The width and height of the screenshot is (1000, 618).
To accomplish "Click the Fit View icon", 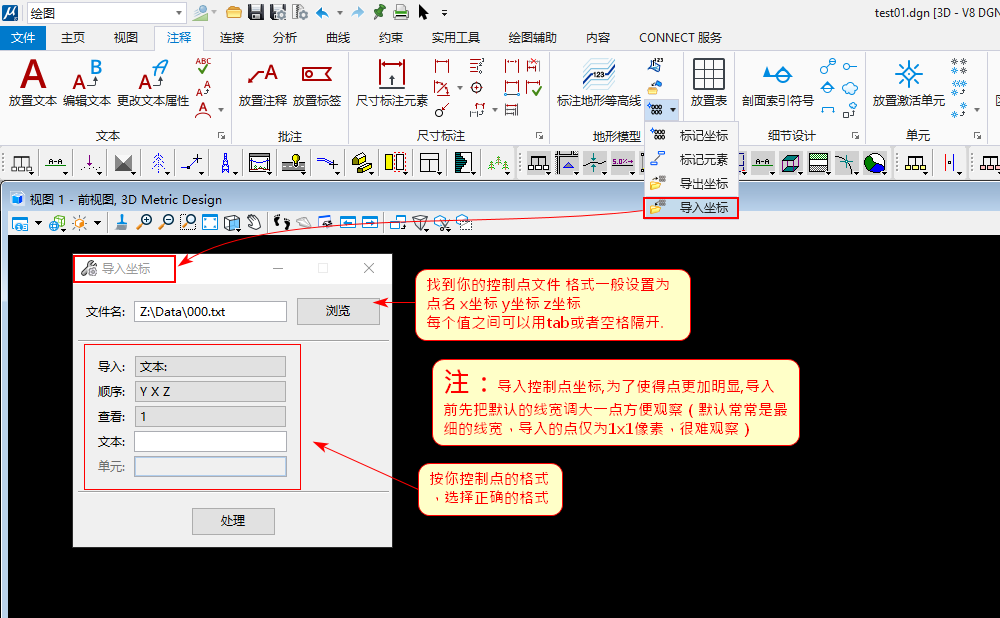I will tap(210, 222).
